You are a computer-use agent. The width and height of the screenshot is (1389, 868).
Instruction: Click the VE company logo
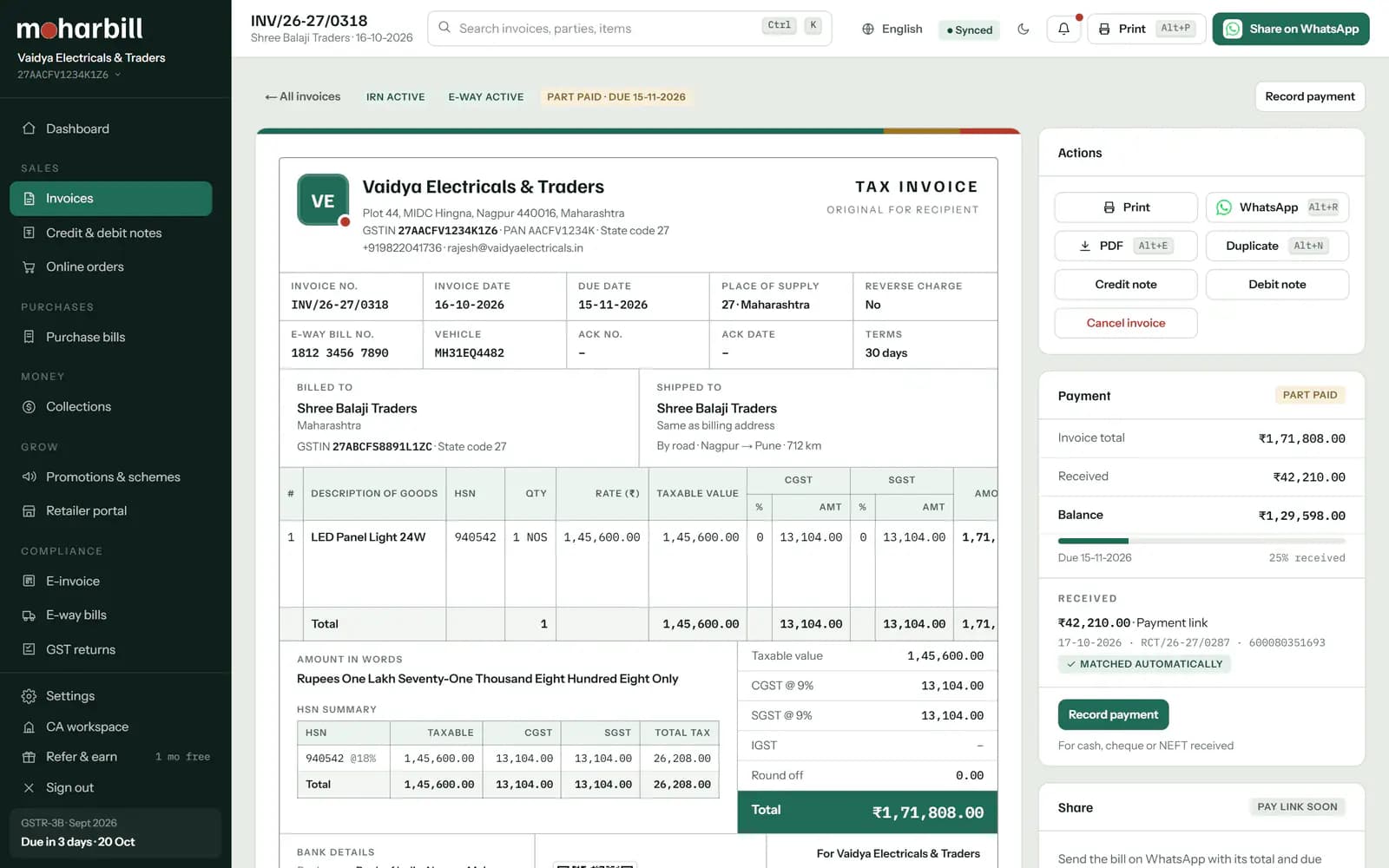point(323,201)
